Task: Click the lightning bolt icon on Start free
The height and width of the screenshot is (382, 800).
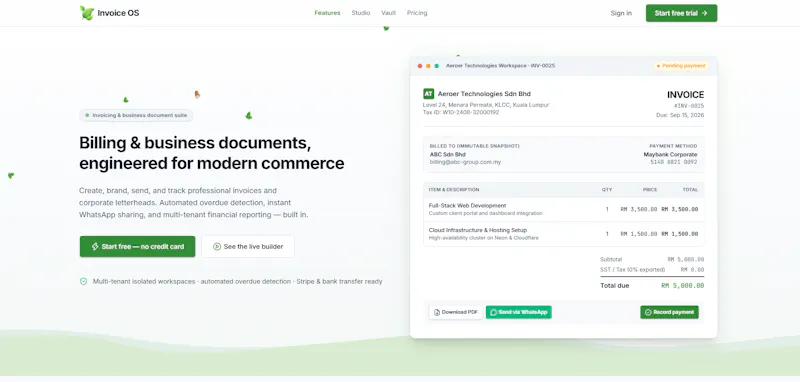Action: 95,246
